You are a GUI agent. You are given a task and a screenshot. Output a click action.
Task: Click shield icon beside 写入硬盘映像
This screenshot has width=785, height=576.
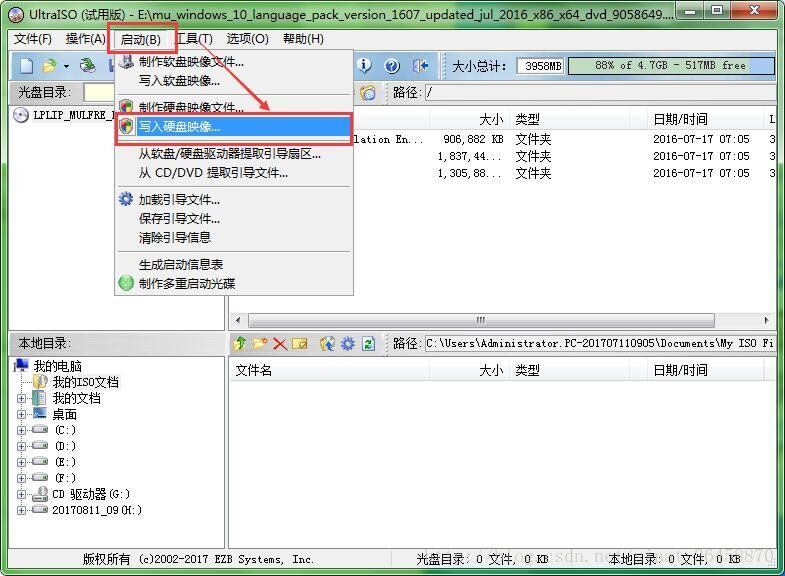click(127, 126)
